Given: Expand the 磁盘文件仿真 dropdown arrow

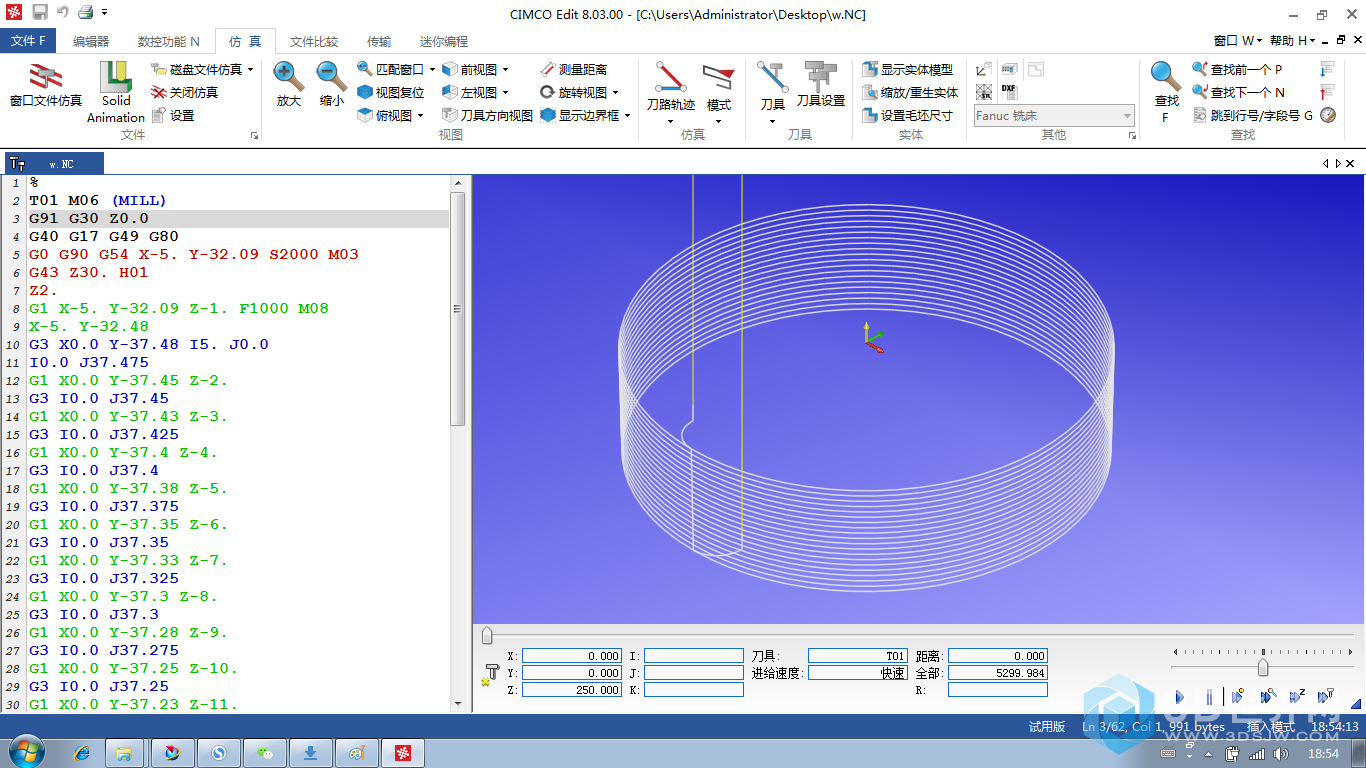Looking at the screenshot, I should tap(250, 70).
